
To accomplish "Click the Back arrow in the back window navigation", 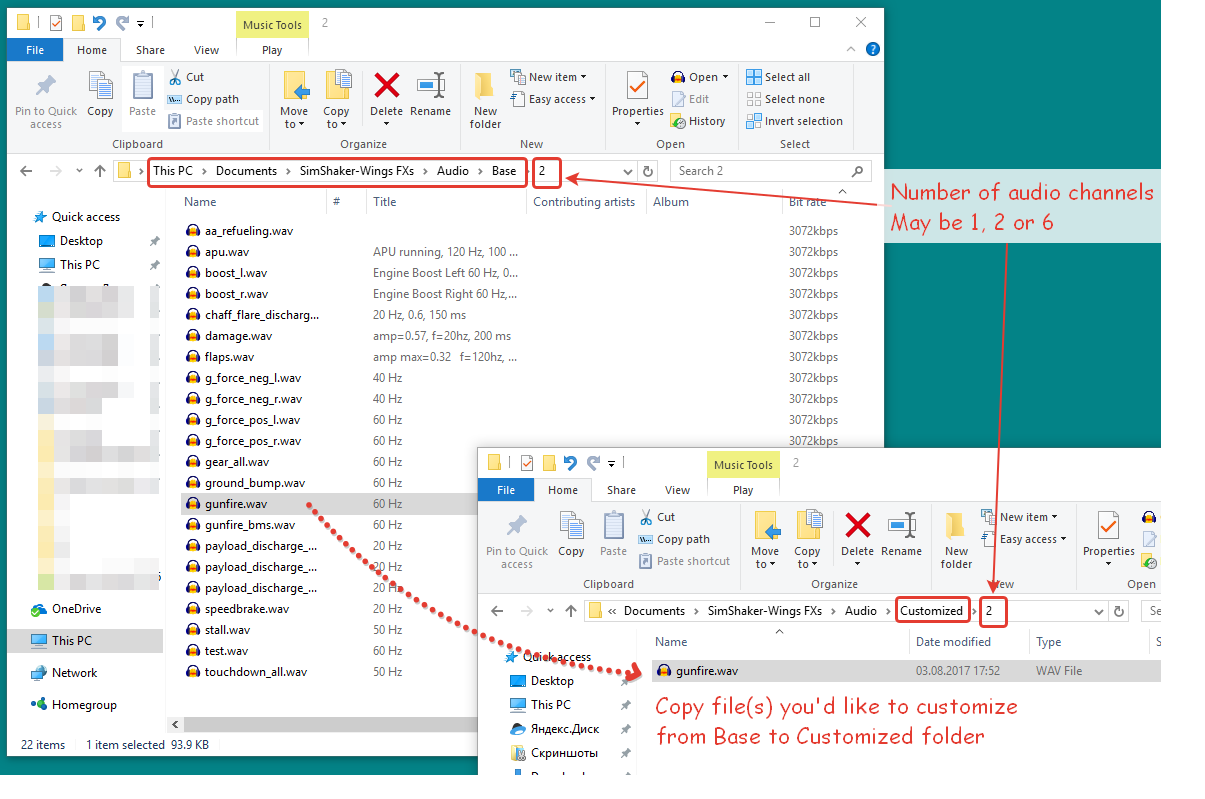I will pyautogui.click(x=26, y=171).
